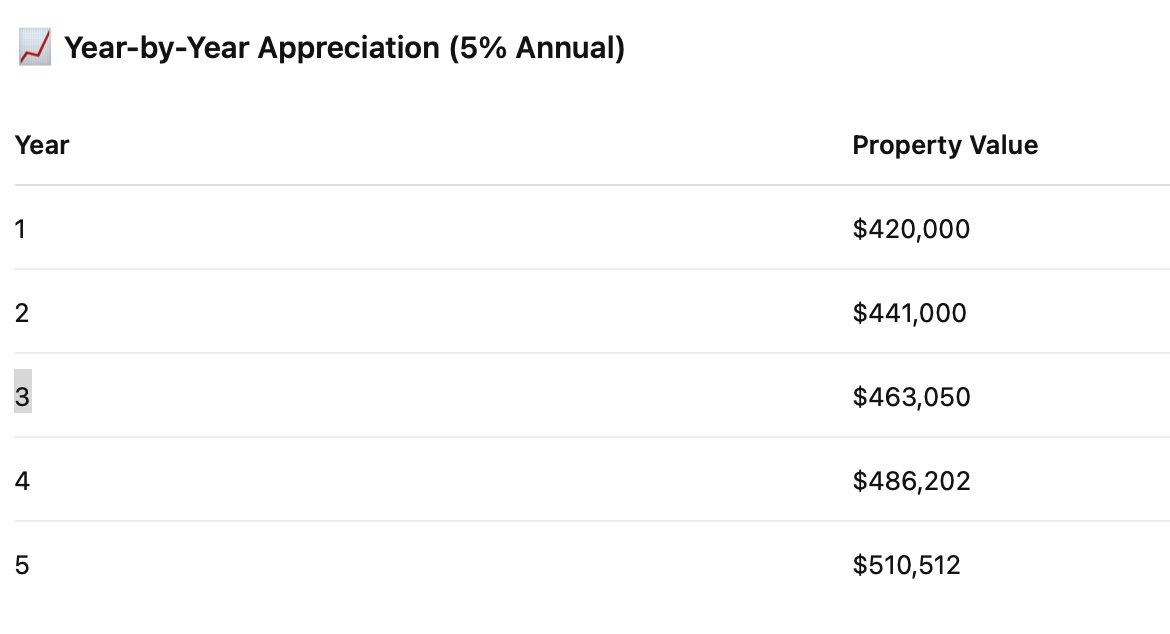Click the $486,202 property value

tap(912, 481)
